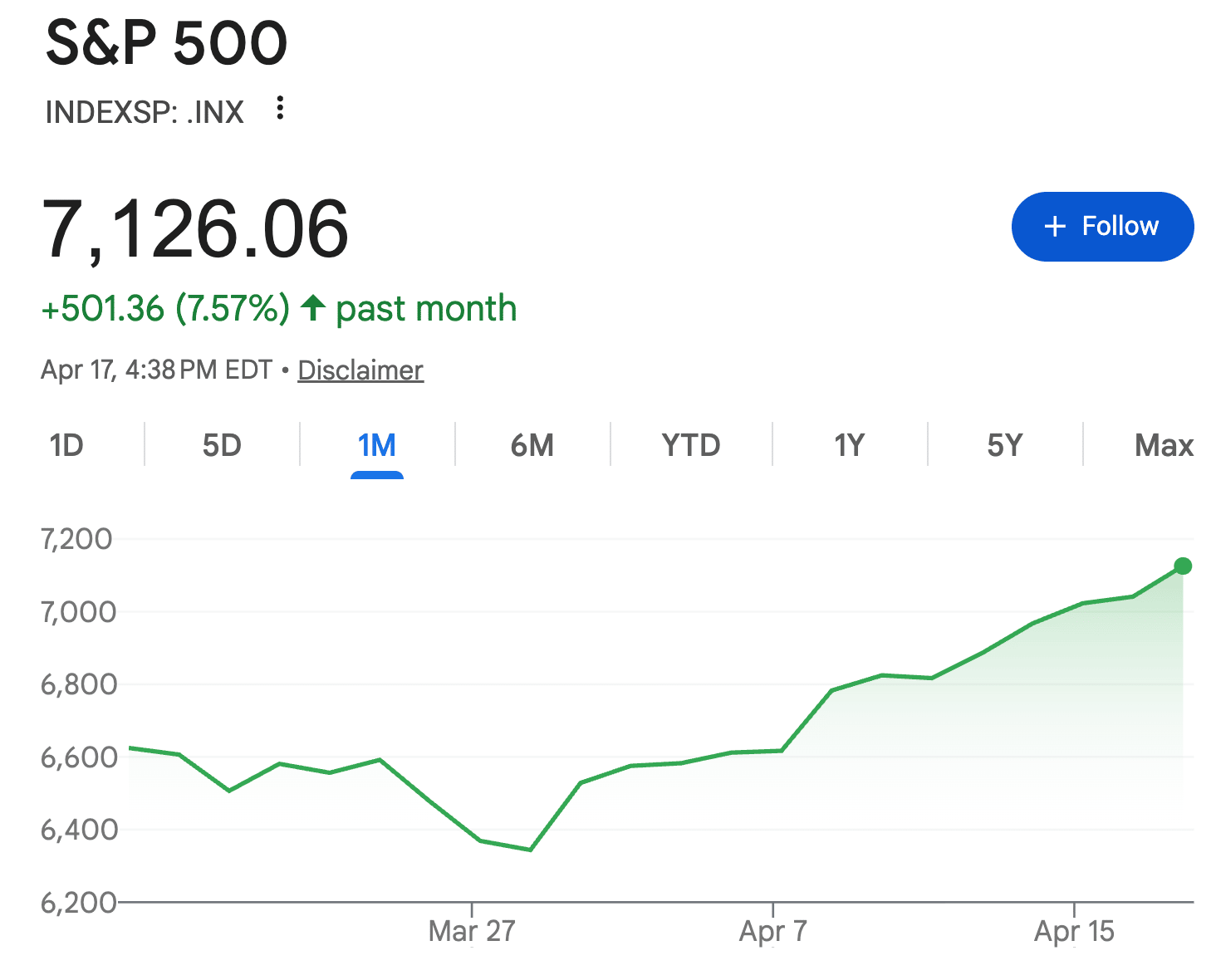Click the Apr 7 date axis label
This screenshot has width=1216, height=980.
pyautogui.click(x=772, y=931)
